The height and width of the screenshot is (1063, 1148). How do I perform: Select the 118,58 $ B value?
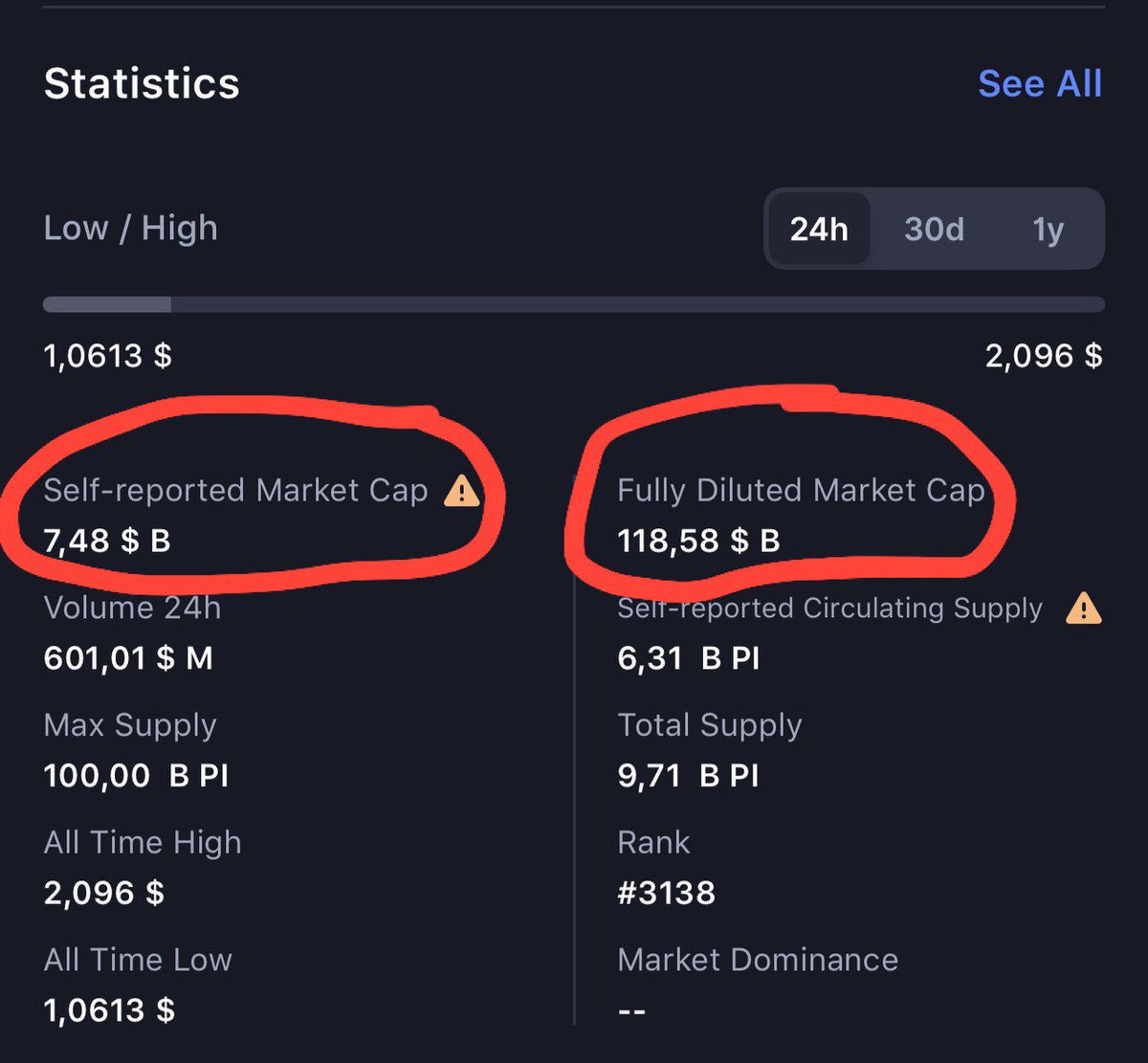coord(698,541)
